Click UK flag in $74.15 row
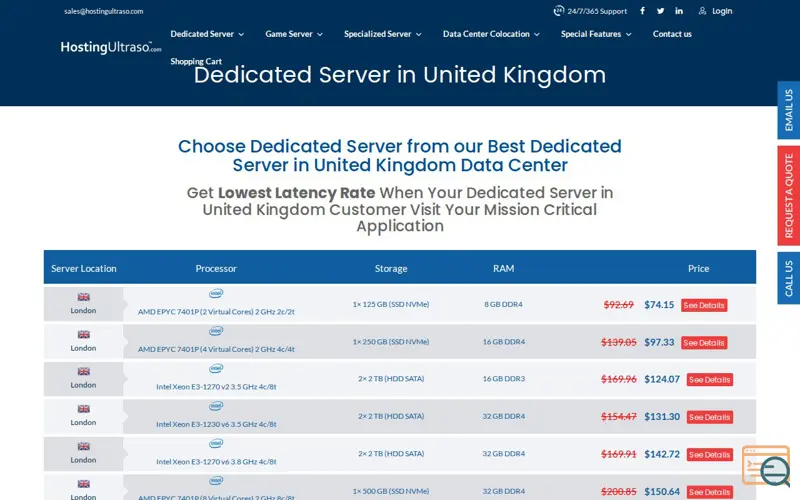Screen dimensions: 800x500 84,297
